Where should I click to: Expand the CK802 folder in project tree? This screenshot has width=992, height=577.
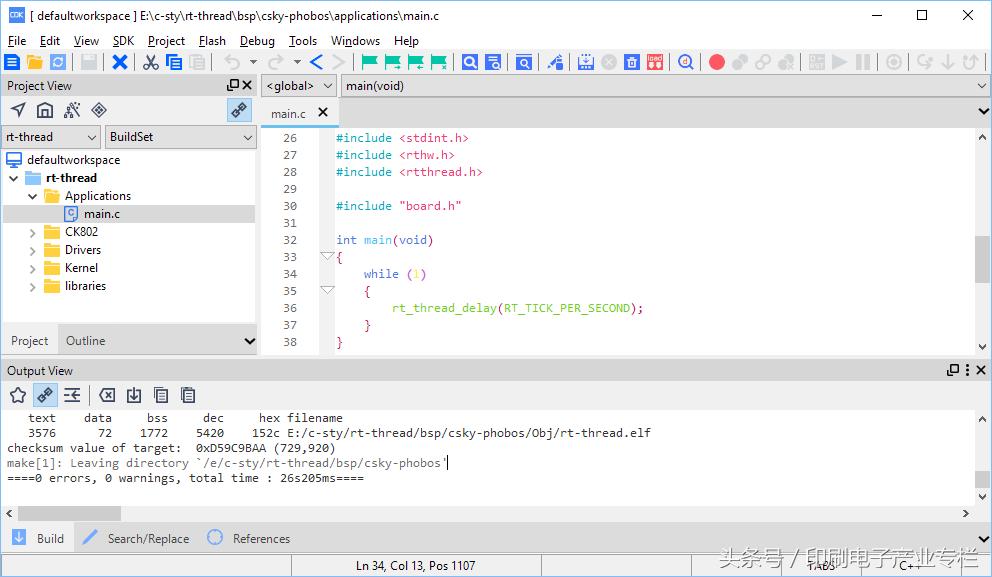click(32, 232)
